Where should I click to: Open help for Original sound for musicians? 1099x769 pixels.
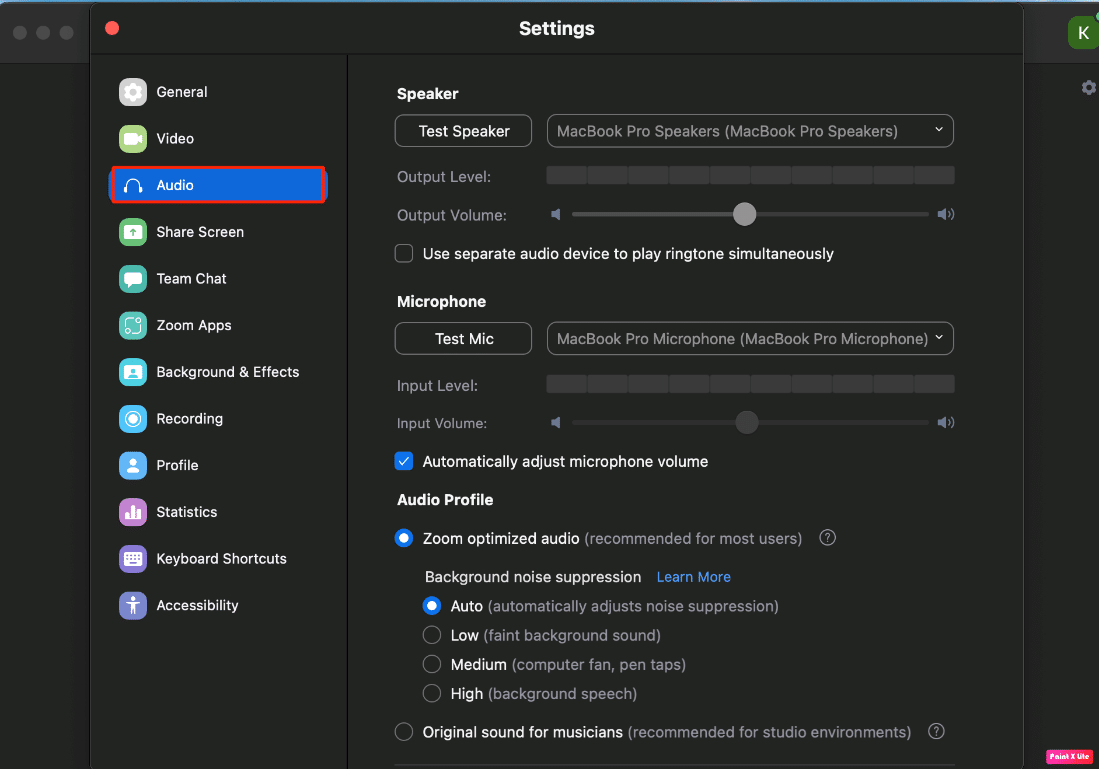click(936, 731)
